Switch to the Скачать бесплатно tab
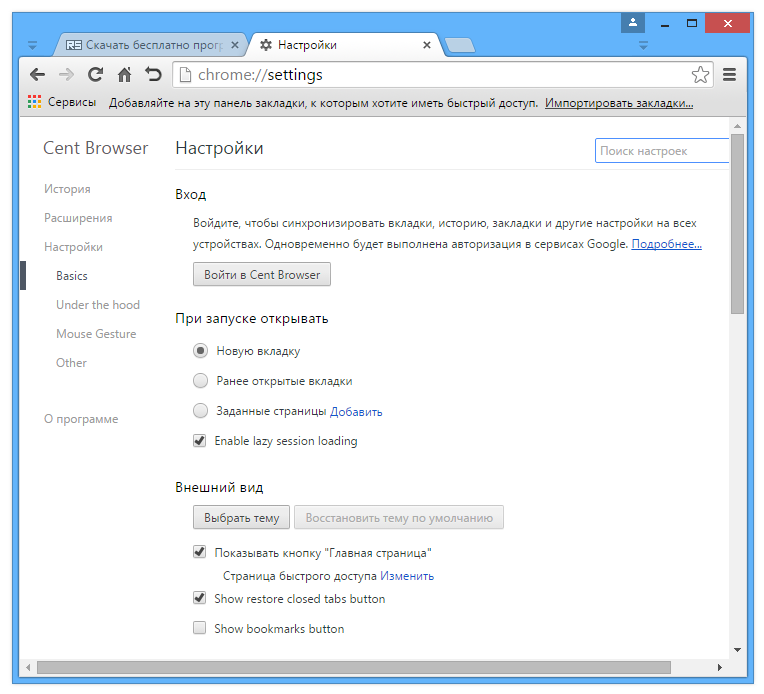The width and height of the screenshot is (764, 694). (153, 45)
